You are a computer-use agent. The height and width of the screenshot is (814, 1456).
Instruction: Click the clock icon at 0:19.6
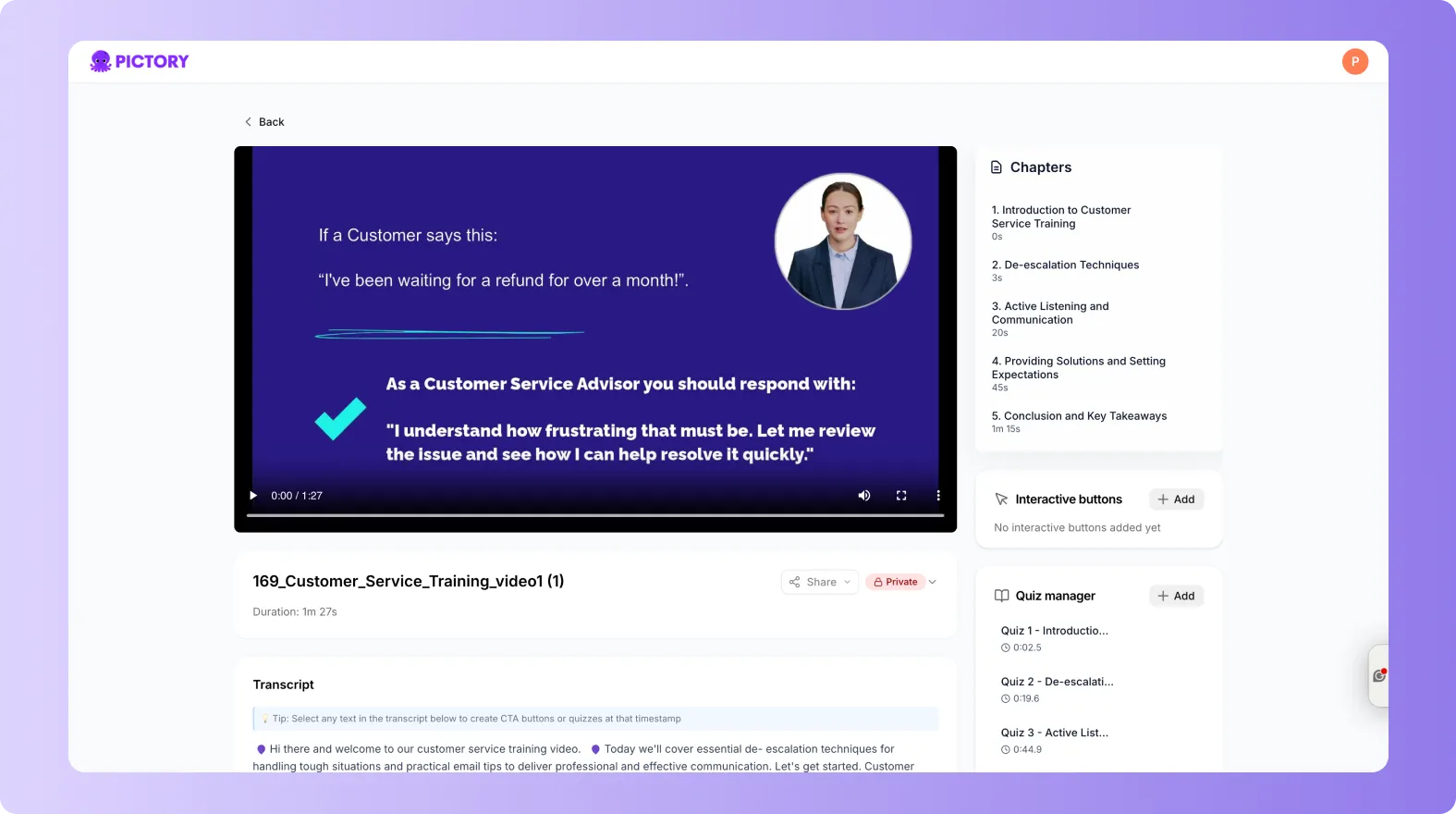pos(1005,698)
